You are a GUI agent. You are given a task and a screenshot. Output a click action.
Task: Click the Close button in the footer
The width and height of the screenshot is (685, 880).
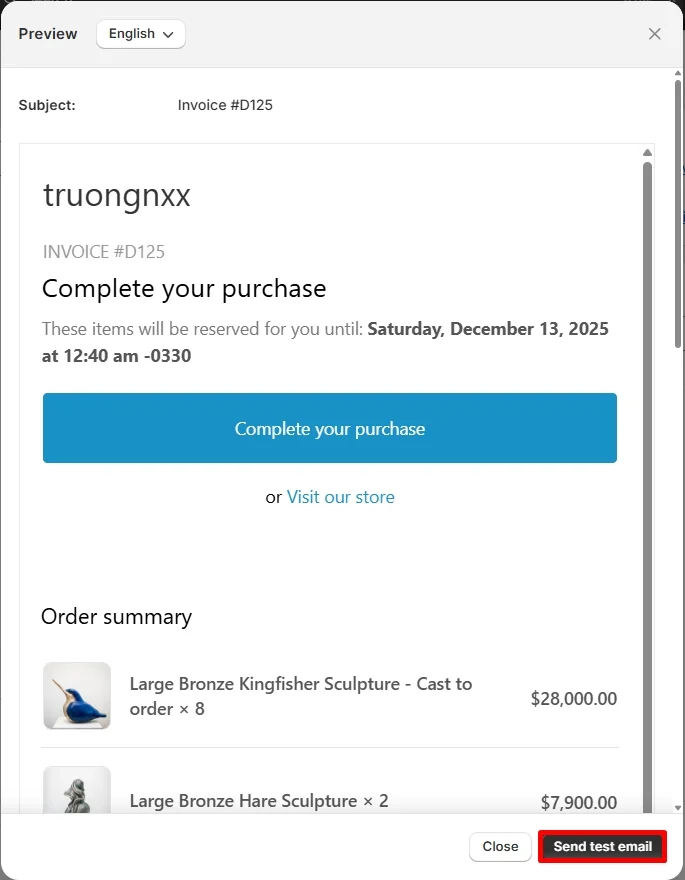[x=500, y=846]
